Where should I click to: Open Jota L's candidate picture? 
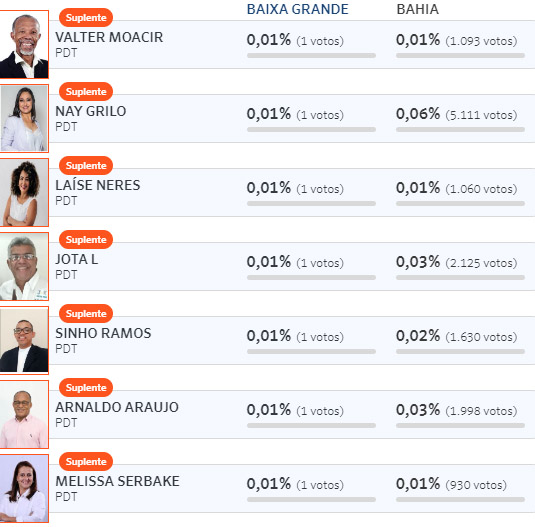point(24,266)
